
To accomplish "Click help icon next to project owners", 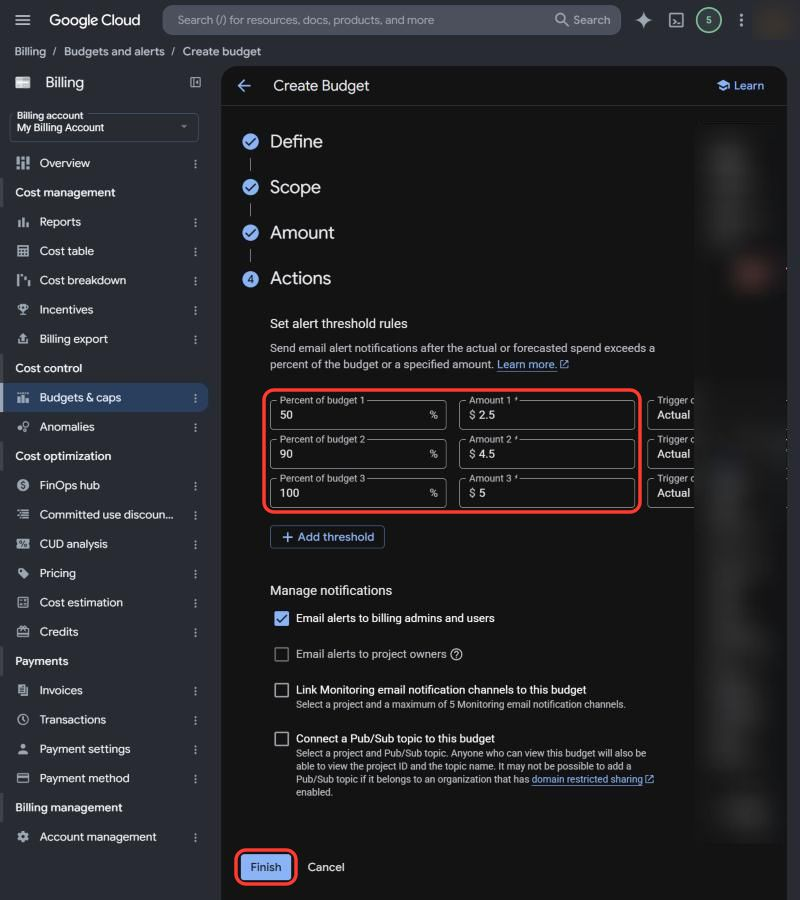I will pyautogui.click(x=456, y=654).
